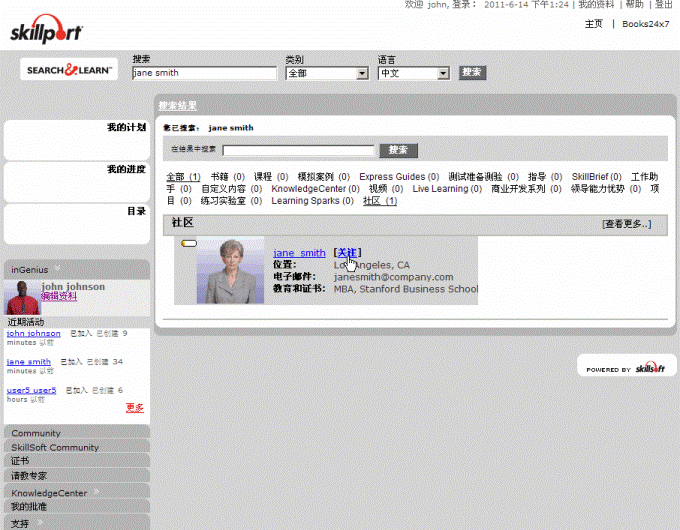Open the 我的批准 sidebar section
This screenshot has height=530, width=680.
[x=77, y=506]
